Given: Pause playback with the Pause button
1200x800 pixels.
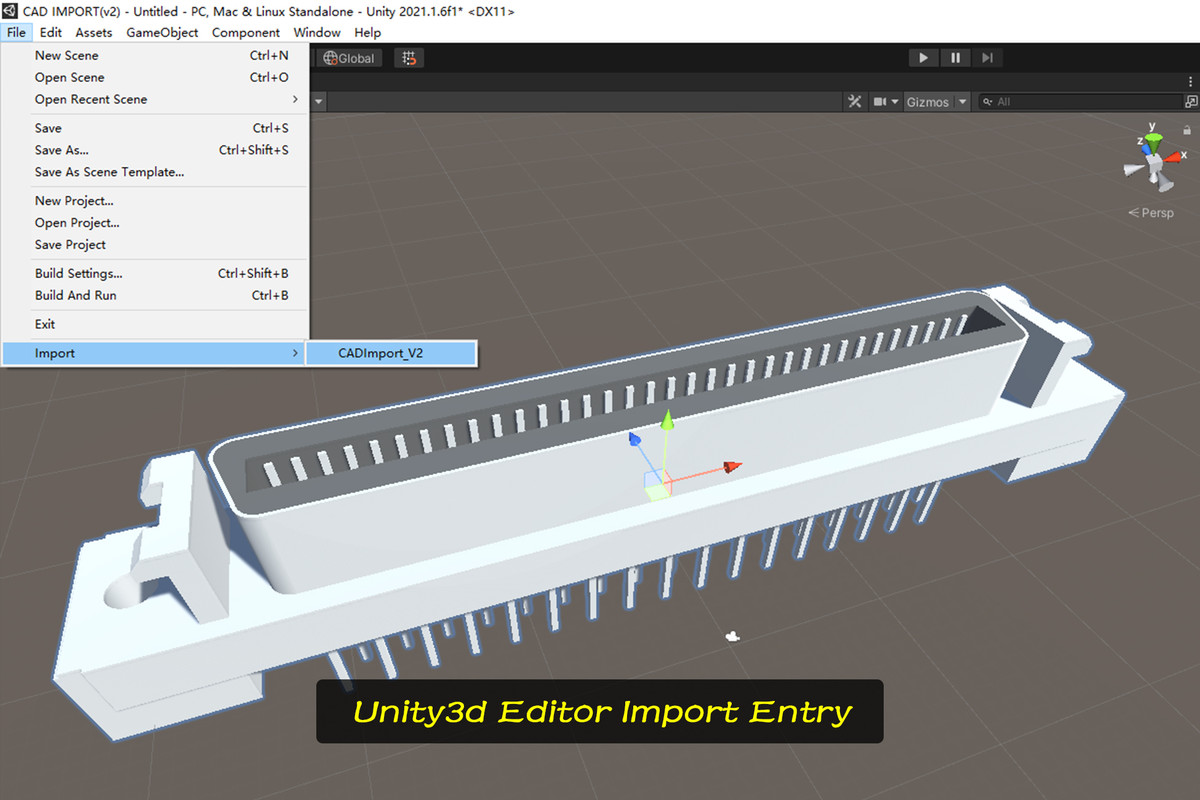Looking at the screenshot, I should [955, 58].
